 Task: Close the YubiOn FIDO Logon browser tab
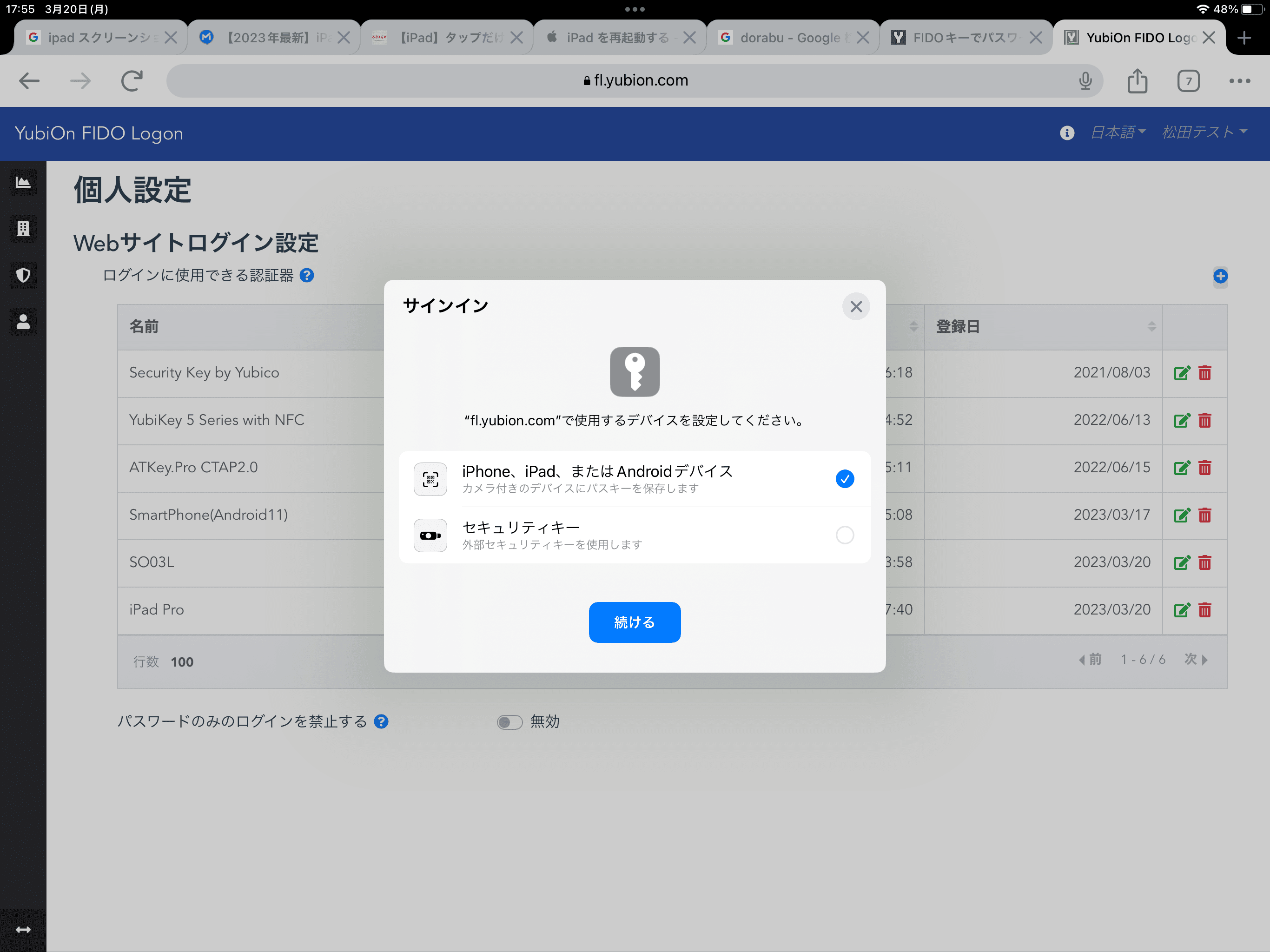1209,38
